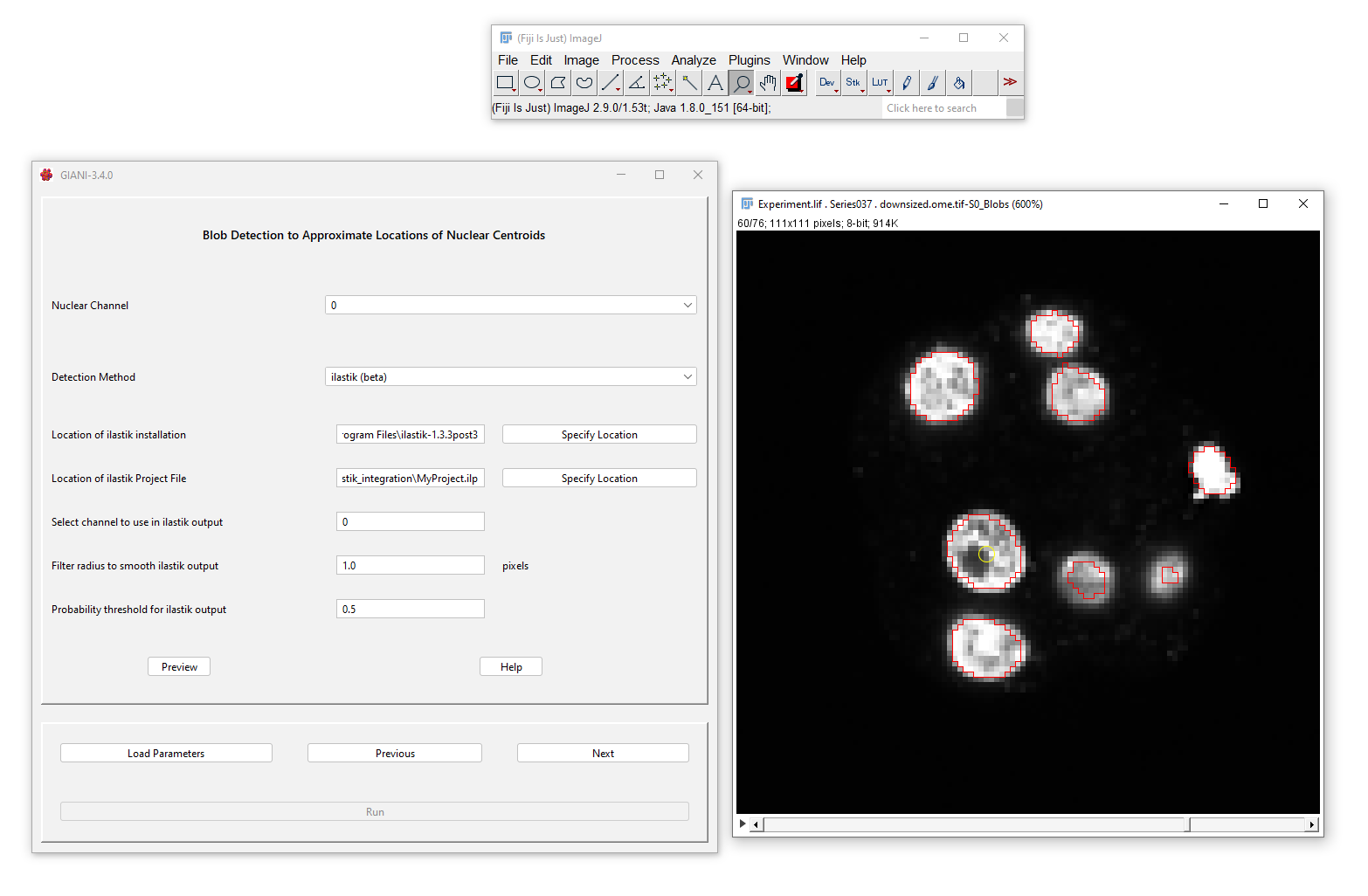Screen dimensions: 1368x896
Task: Click the Fiji icon in ImageJ title bar
Action: pyautogui.click(x=506, y=38)
